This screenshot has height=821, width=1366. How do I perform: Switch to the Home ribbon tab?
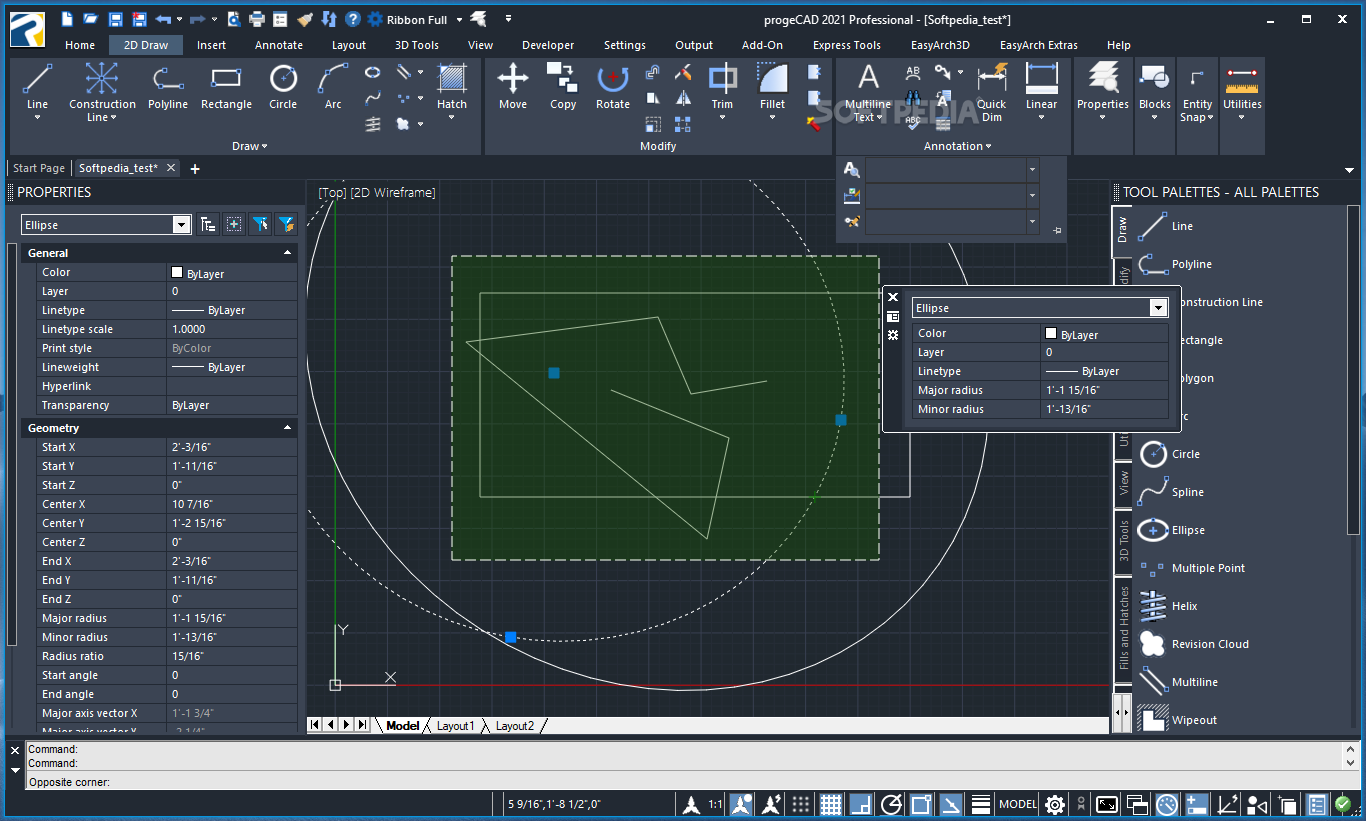[80, 45]
